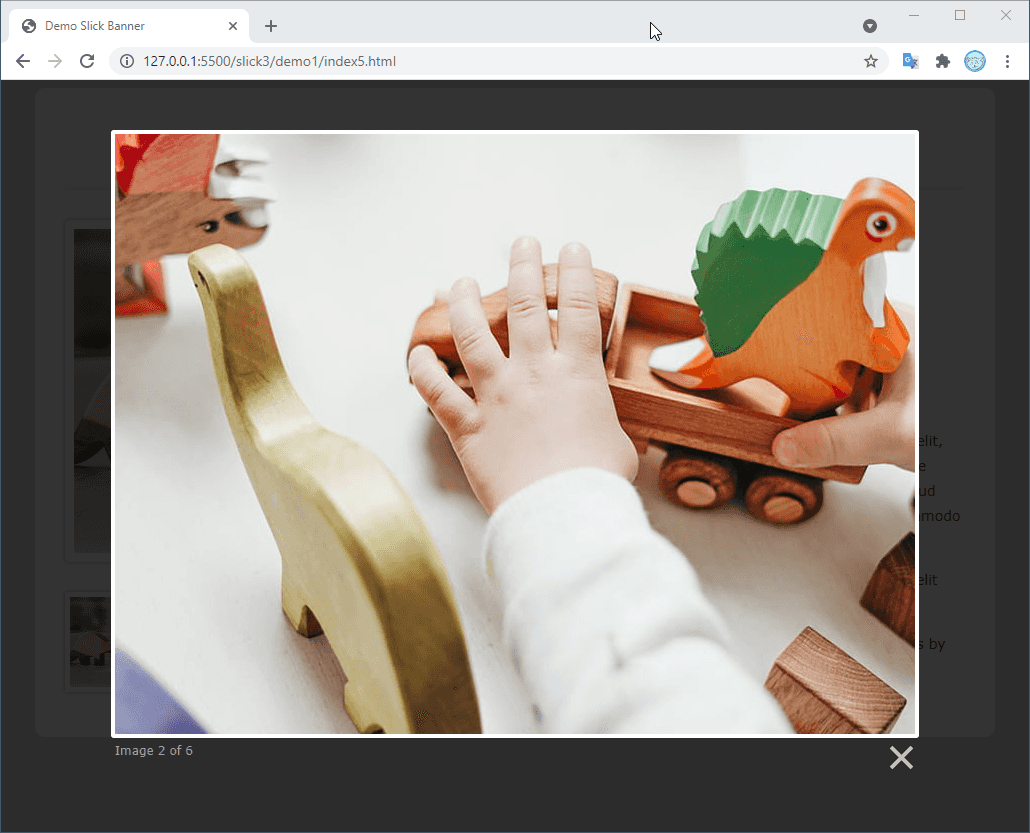Image resolution: width=1030 pixels, height=833 pixels.
Task: Close the Demo Slick Banner tab
Action: [x=233, y=25]
